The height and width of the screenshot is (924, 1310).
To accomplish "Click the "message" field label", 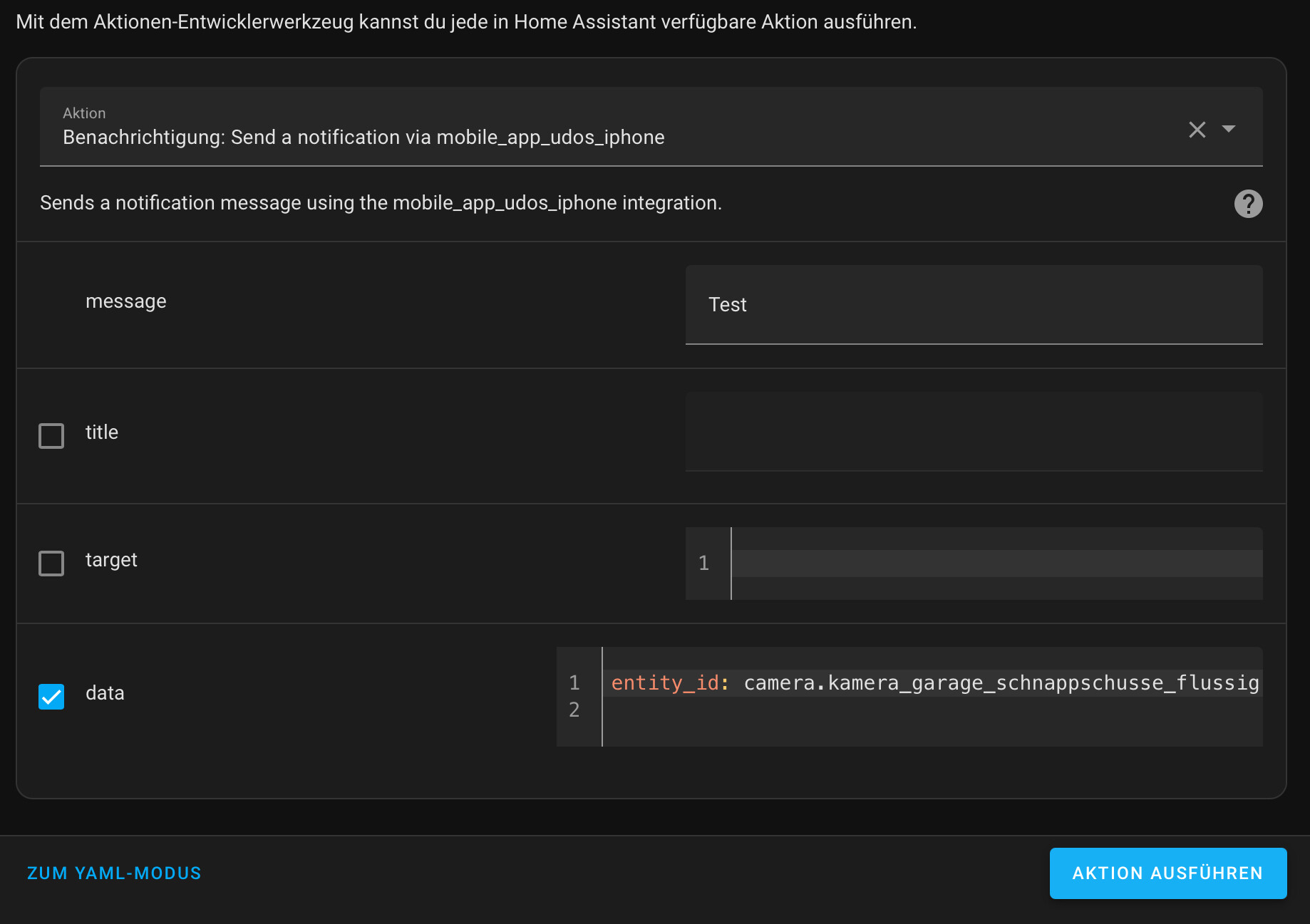I will coord(126,301).
